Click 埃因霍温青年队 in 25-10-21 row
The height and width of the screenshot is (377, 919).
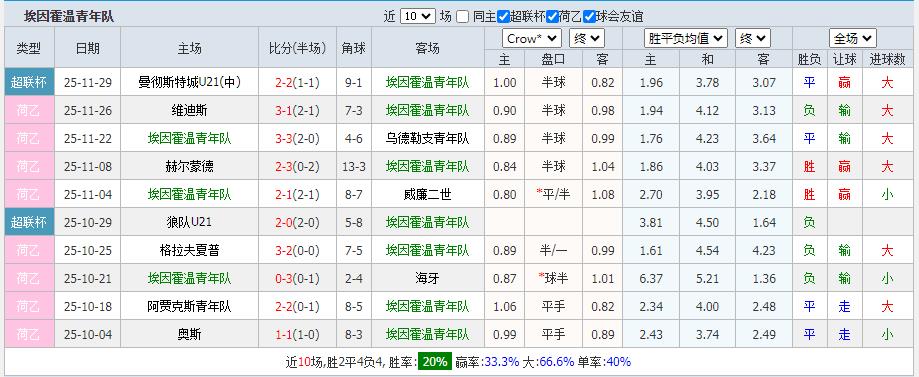[189, 278]
